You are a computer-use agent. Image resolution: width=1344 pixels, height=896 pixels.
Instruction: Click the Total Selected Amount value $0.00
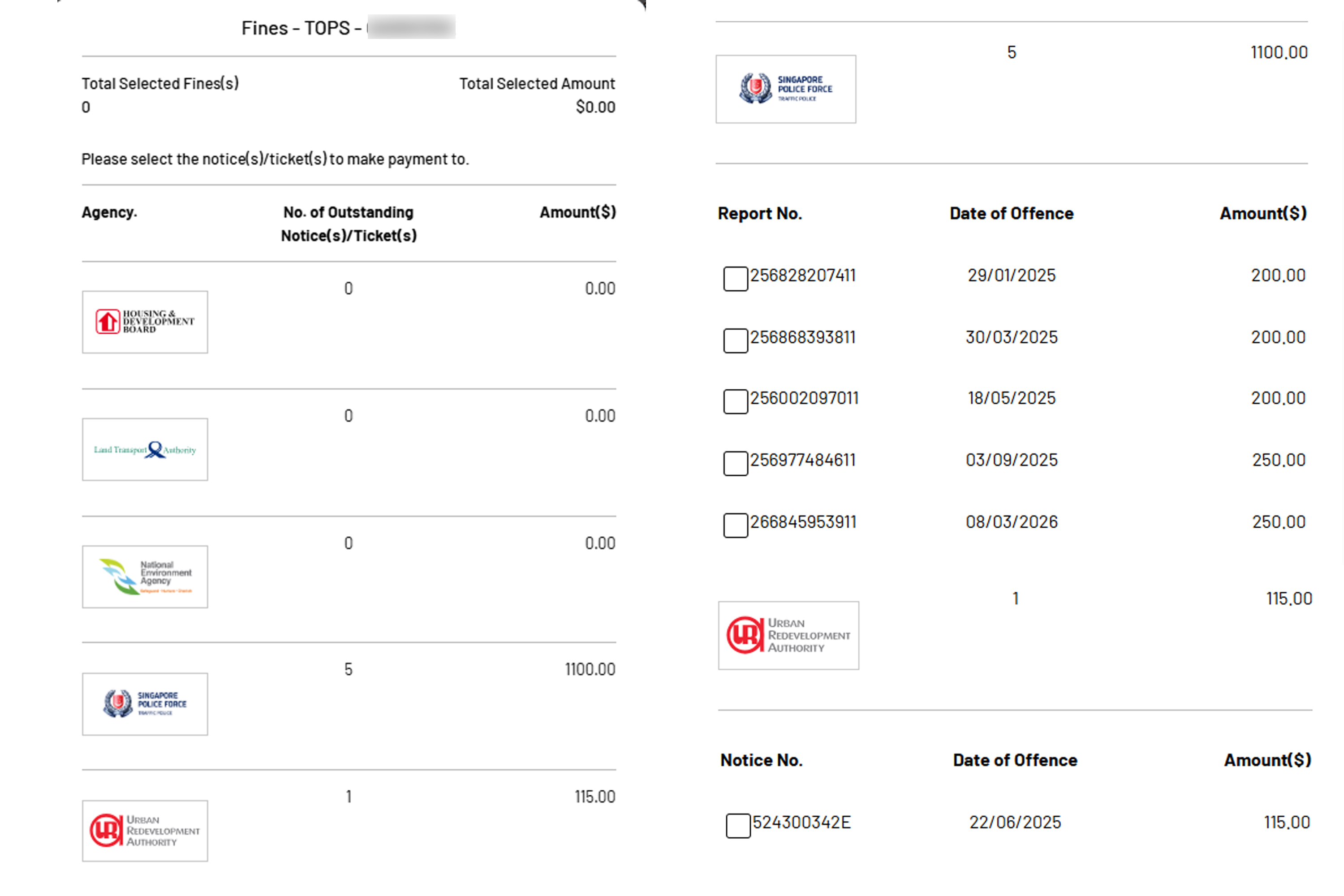coord(595,106)
